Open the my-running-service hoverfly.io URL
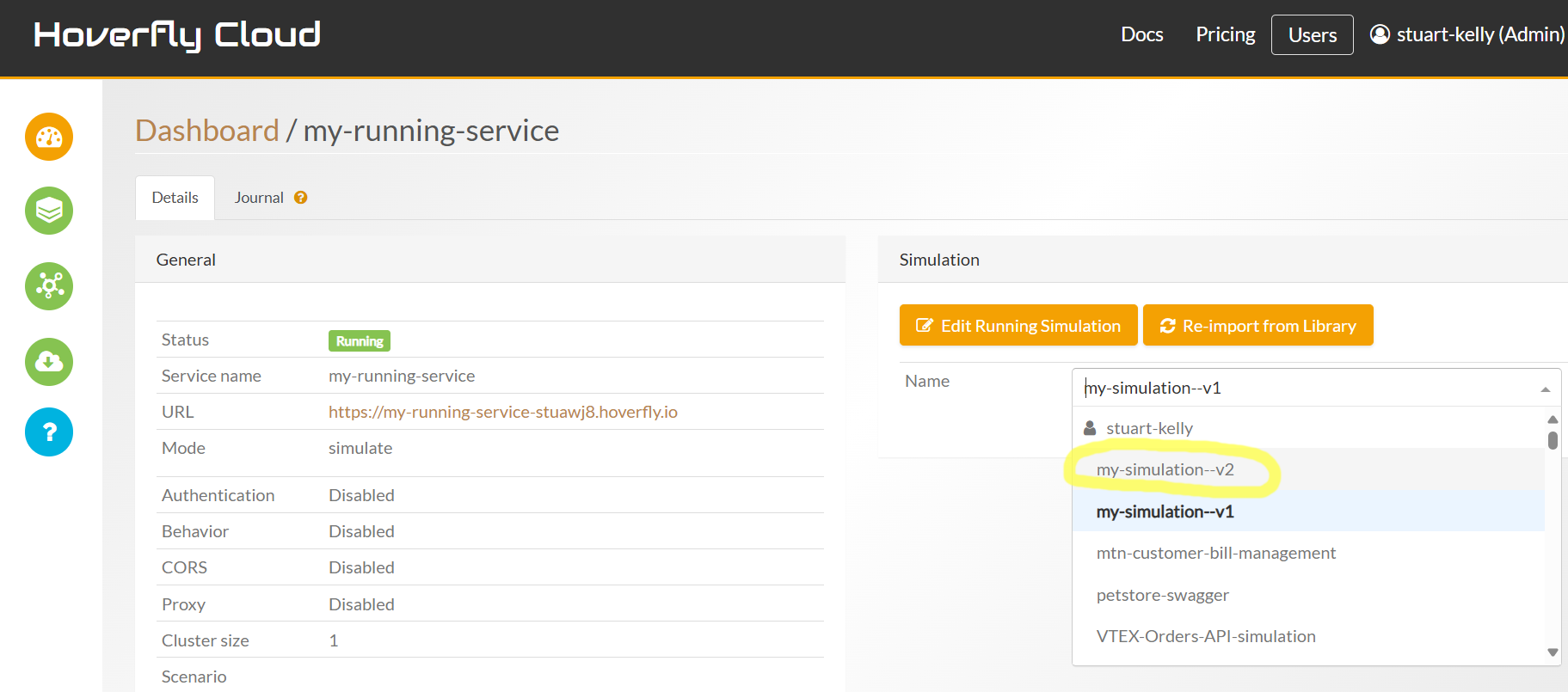This screenshot has width=1568, height=692. [x=502, y=412]
